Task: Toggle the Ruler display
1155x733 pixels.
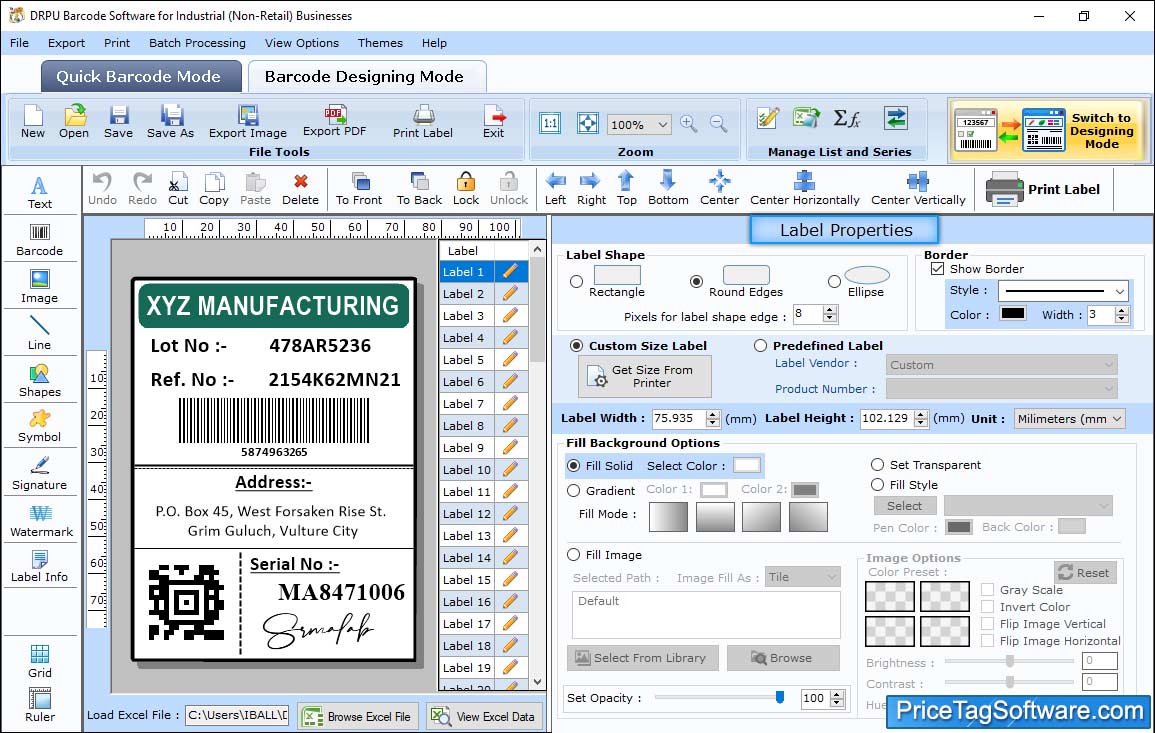Action: pyautogui.click(x=40, y=706)
